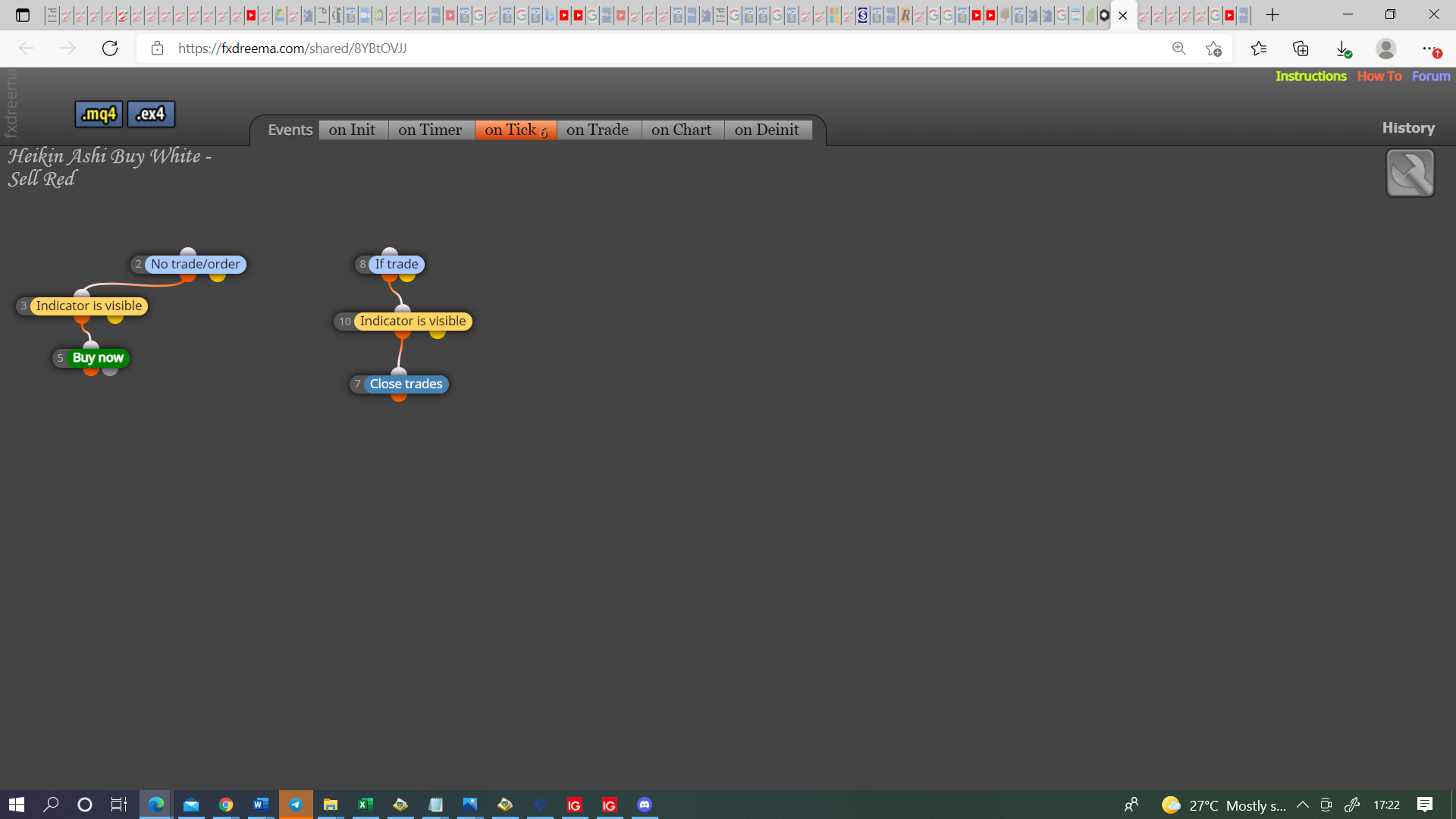Open the tab actions menu
The image size is (1456, 819).
click(23, 15)
